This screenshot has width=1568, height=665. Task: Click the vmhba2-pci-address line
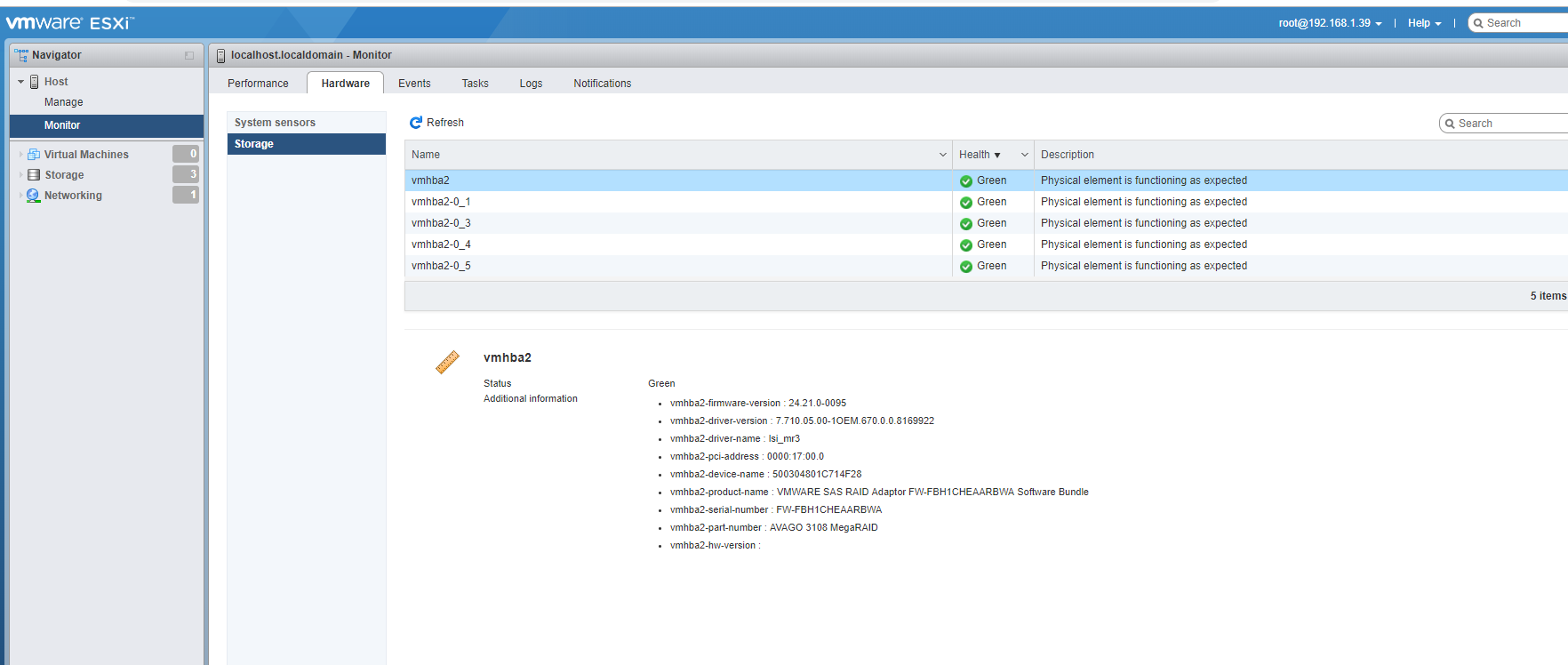[x=747, y=457]
